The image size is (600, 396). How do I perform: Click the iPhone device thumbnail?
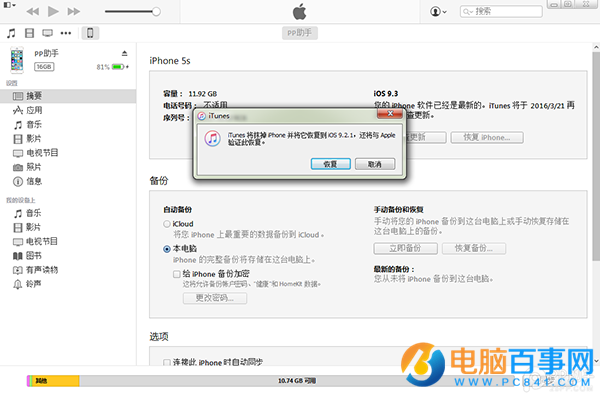pyautogui.click(x=17, y=60)
